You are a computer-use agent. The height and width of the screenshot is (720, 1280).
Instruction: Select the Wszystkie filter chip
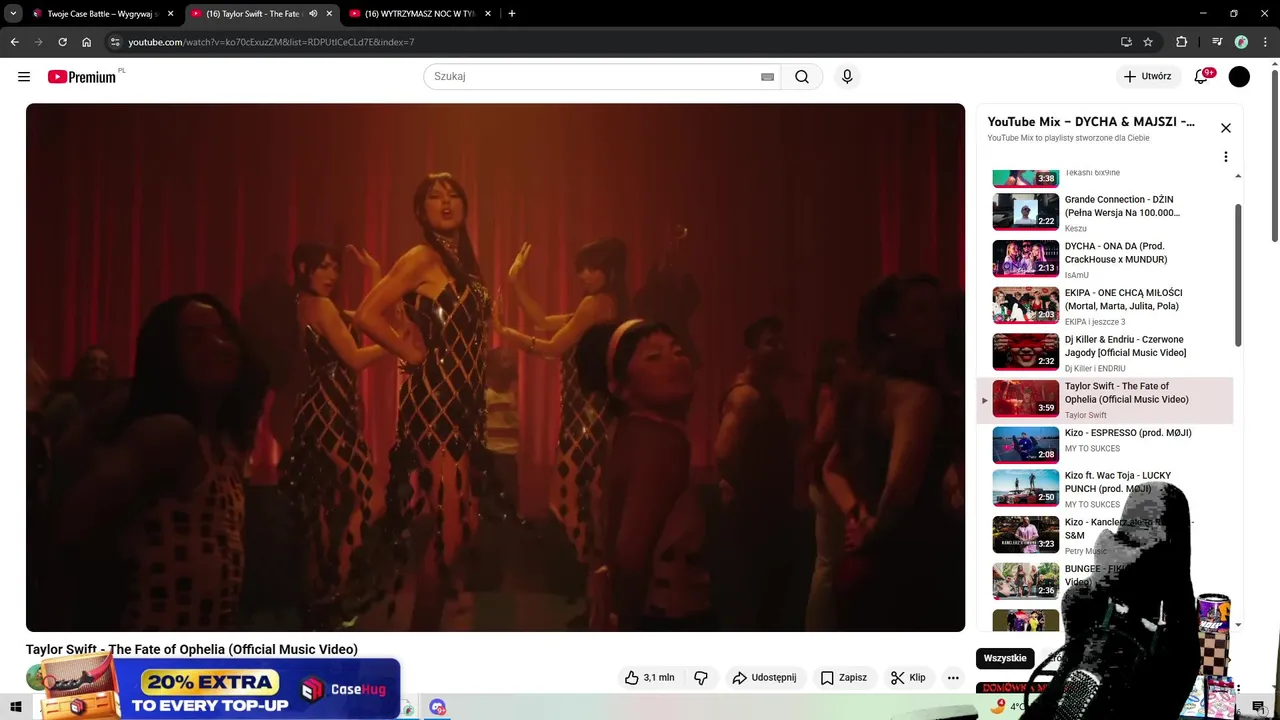[1005, 658]
